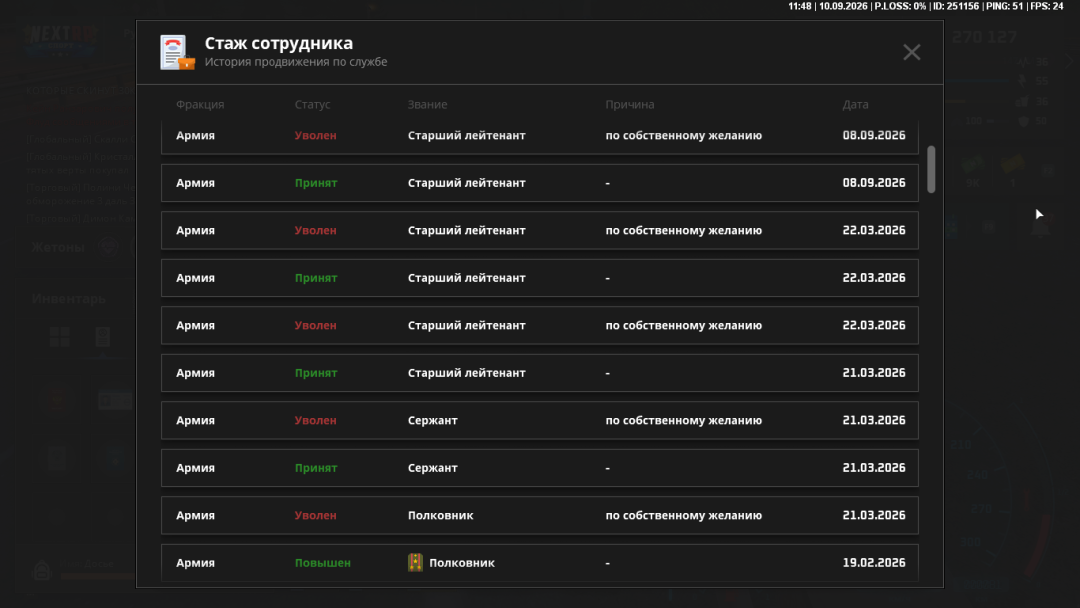Click date in the Уволен Сержант row

[874, 421]
